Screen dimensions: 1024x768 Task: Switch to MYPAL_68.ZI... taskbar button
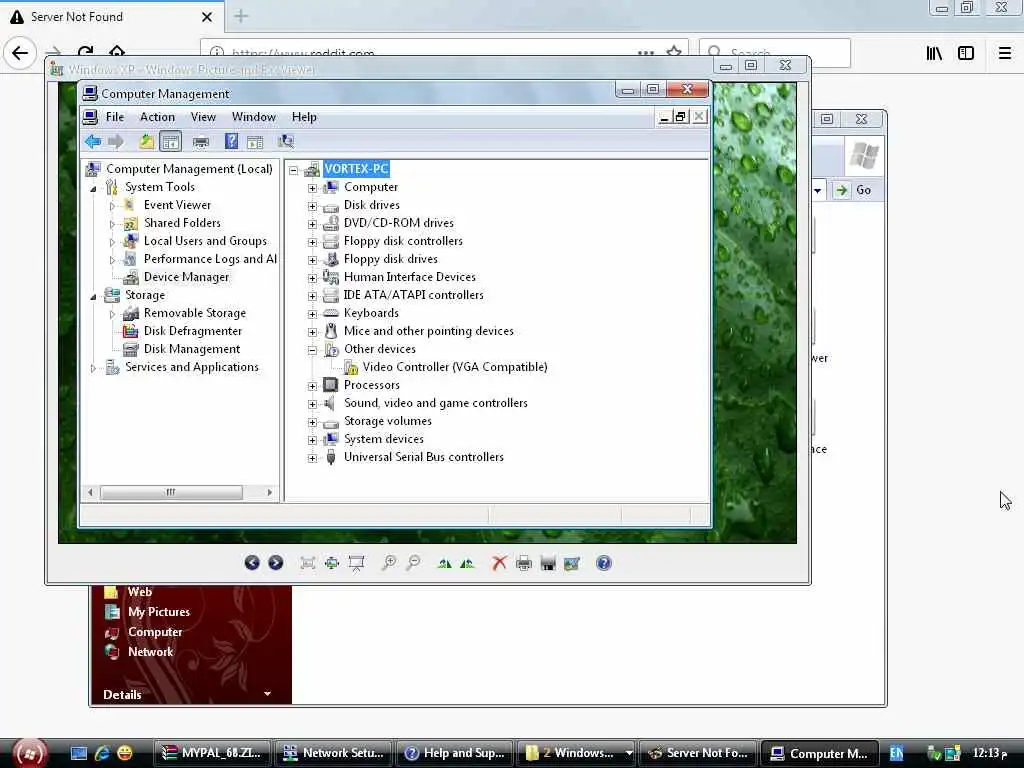tap(212, 753)
